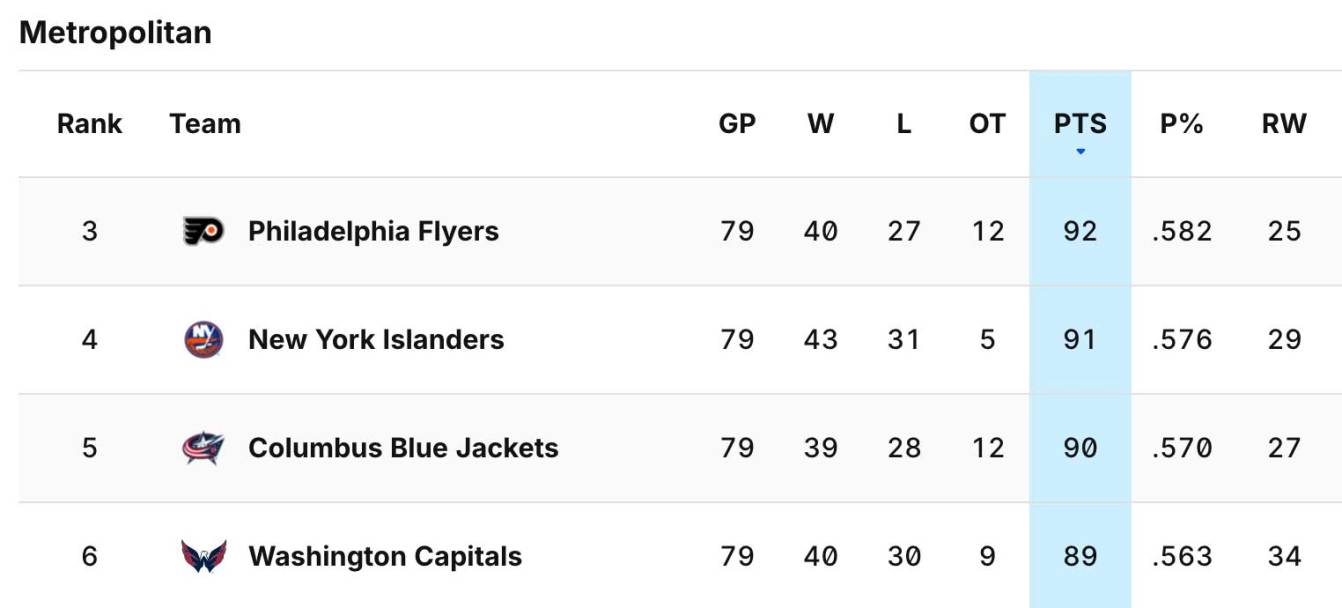
Task: Select the Columbus Blue Jackets logo
Action: point(206,448)
